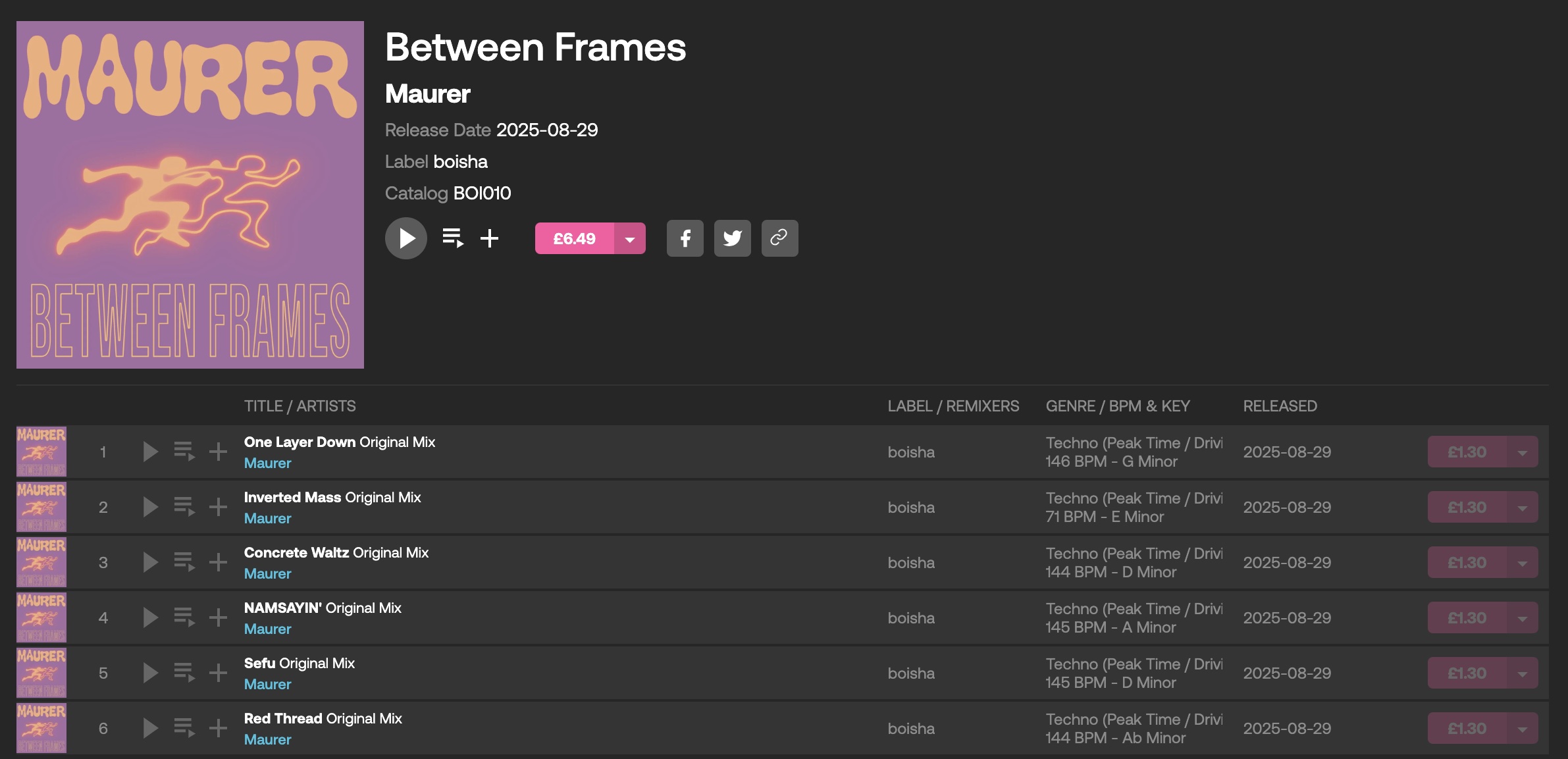Open purchase options arrow for Sefu
The image size is (1568, 759).
pos(1522,673)
